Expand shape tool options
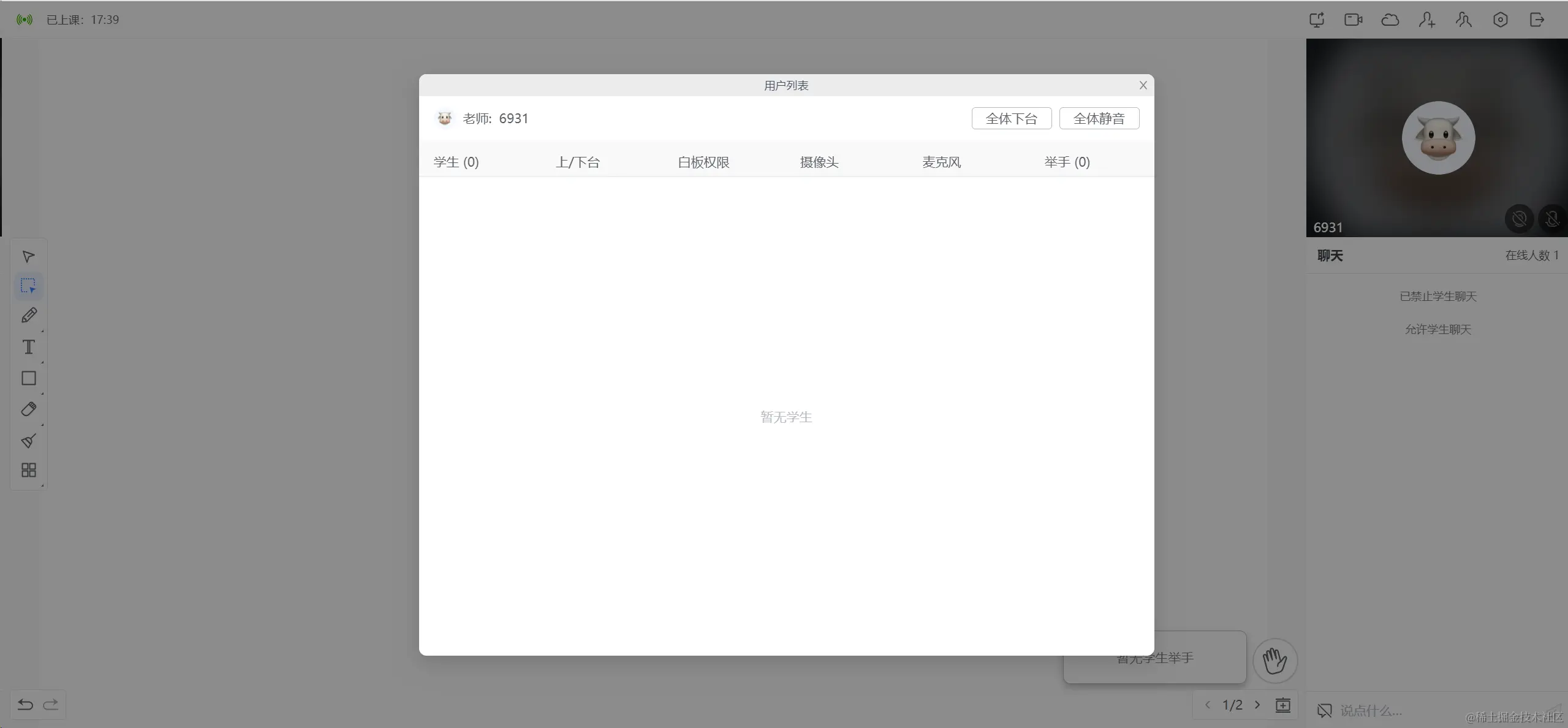Image resolution: width=1568 pixels, height=728 pixels. pyautogui.click(x=42, y=393)
